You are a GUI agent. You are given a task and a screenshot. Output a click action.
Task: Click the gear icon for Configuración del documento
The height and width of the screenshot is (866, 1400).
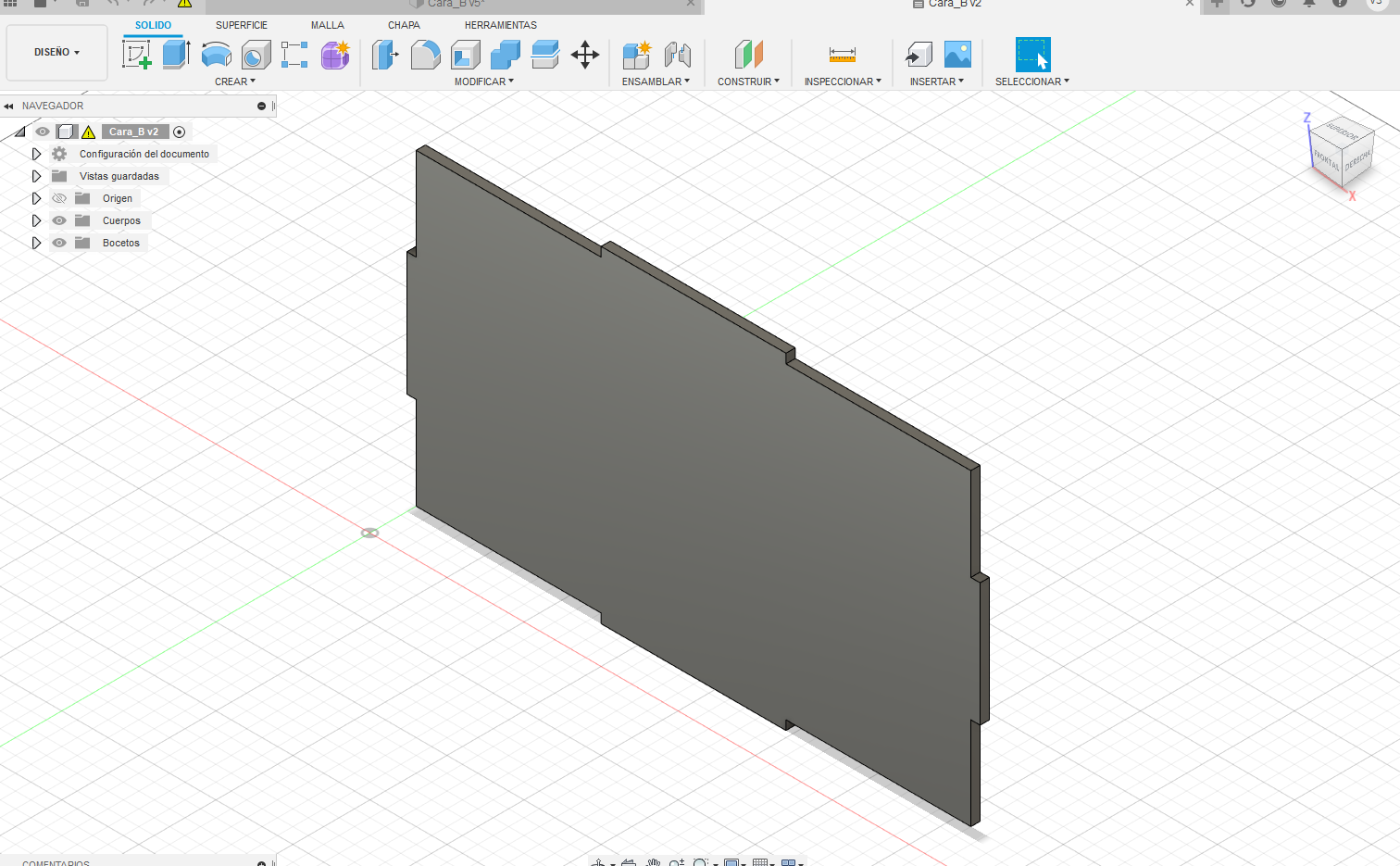(x=59, y=154)
